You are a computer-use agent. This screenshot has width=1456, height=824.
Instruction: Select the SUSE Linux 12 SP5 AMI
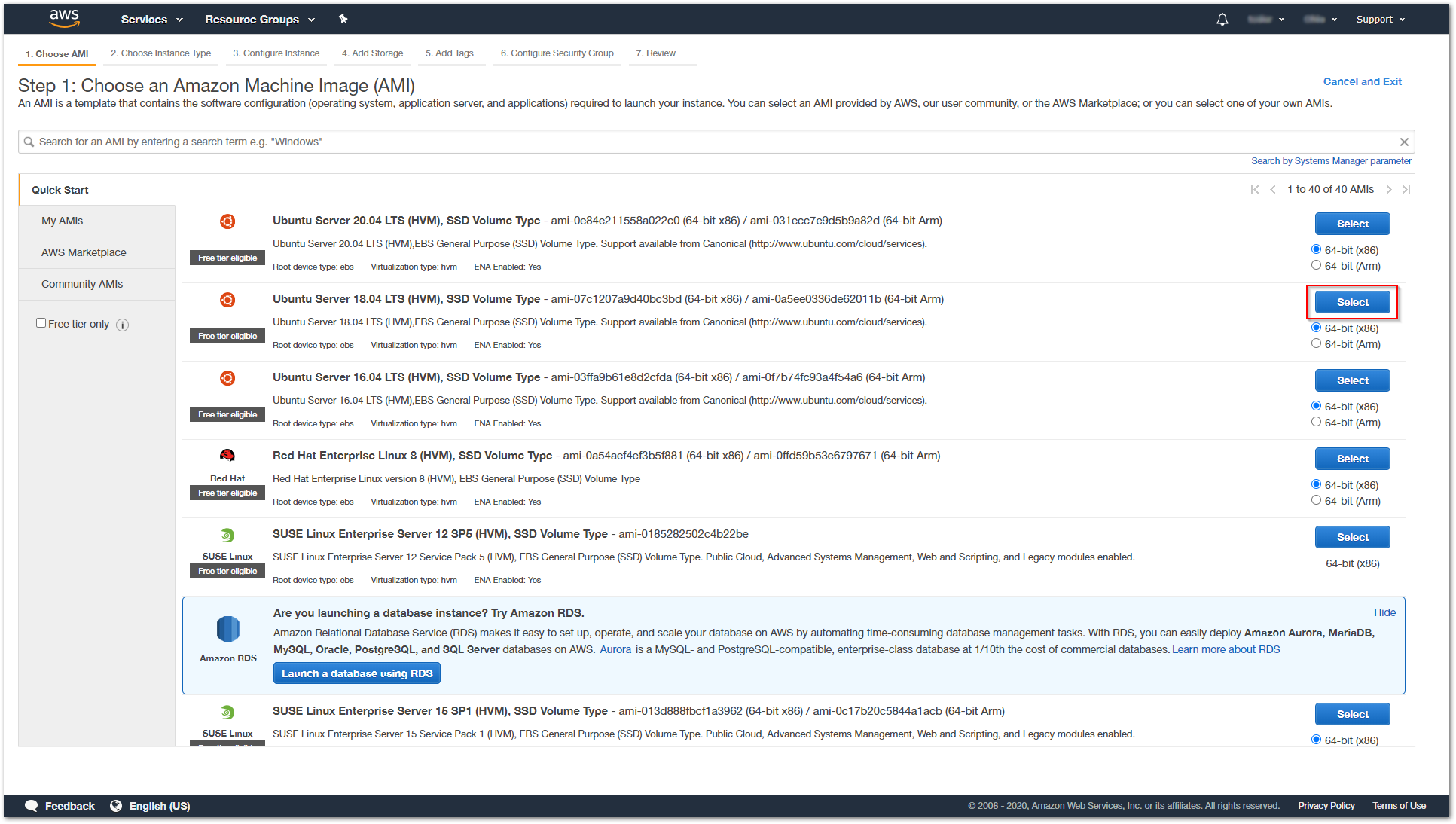(x=1352, y=537)
